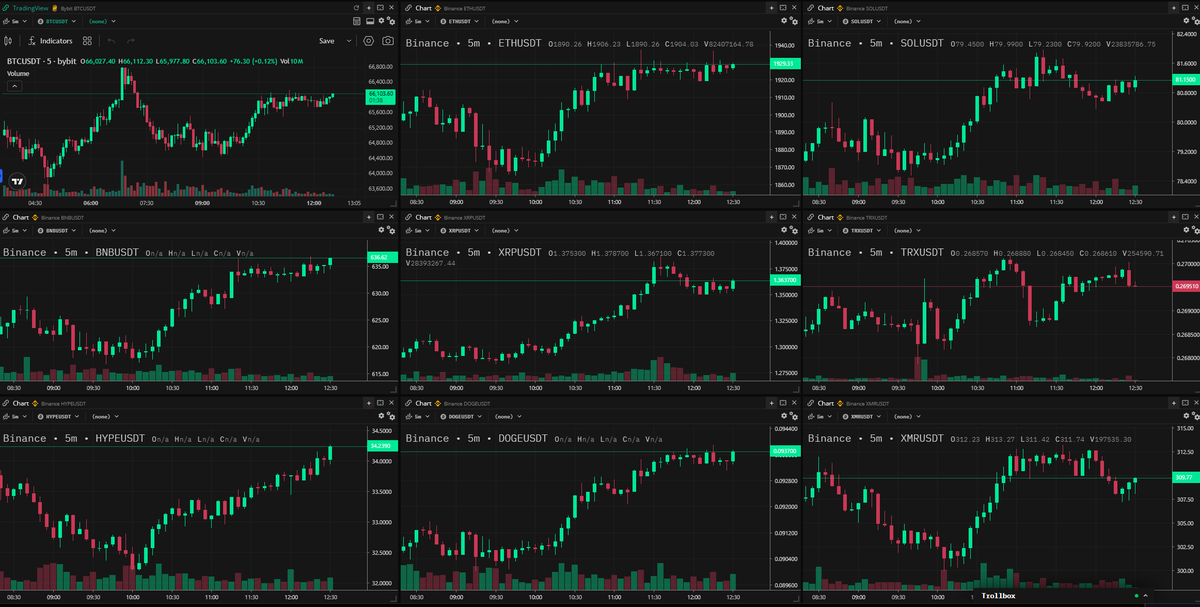Viewport: 1200px width, 607px height.
Task: Click link icon of XMRUSDT chart panel
Action: pyautogui.click(x=811, y=403)
